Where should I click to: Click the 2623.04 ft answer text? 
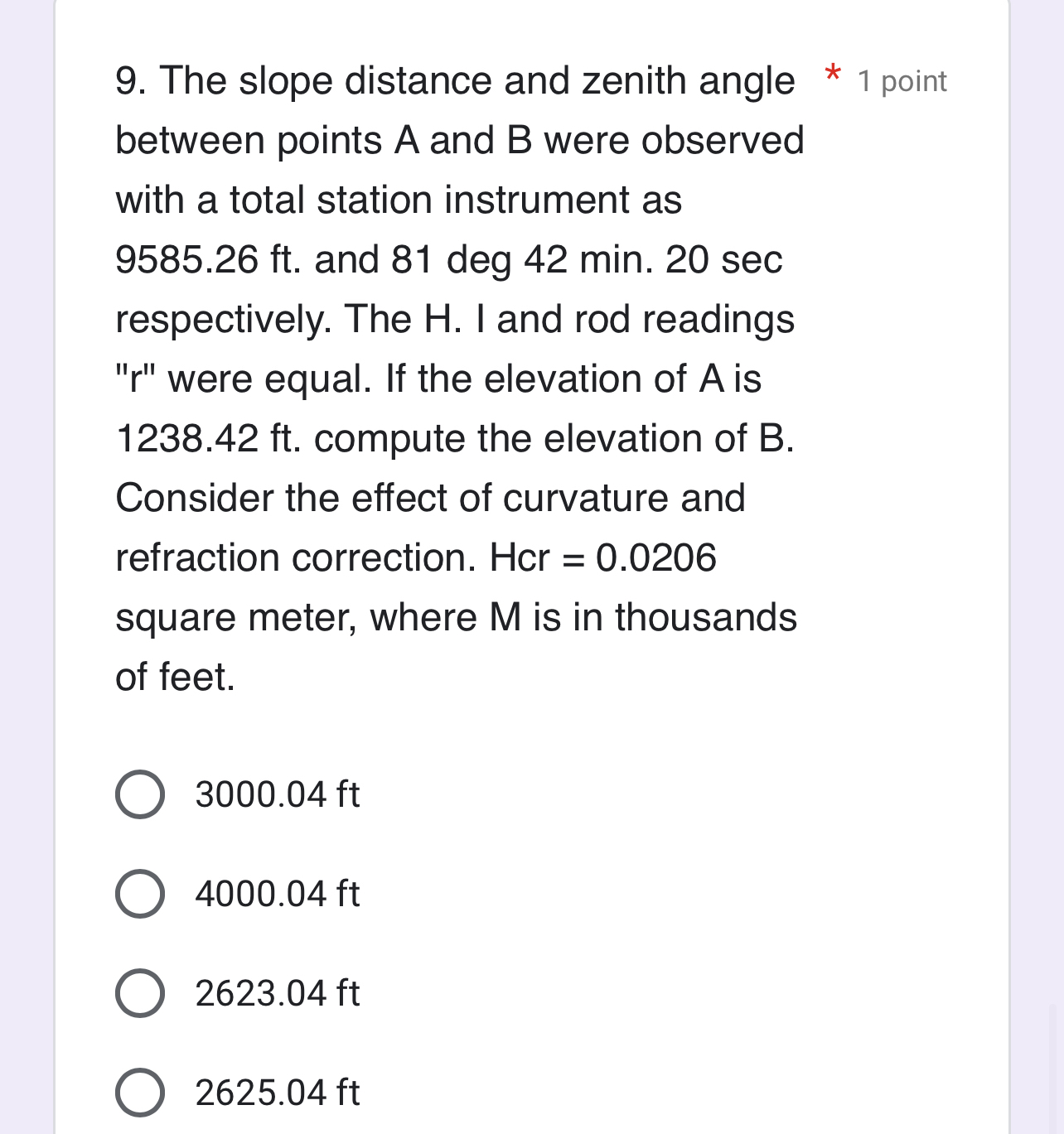277,995
